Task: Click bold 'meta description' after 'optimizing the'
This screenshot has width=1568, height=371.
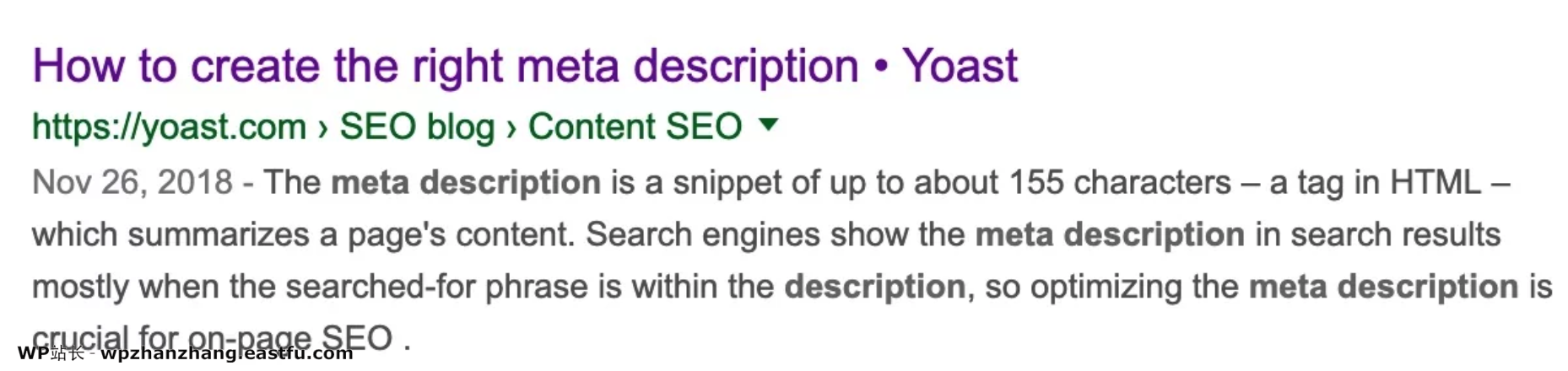Action: 1383,287
